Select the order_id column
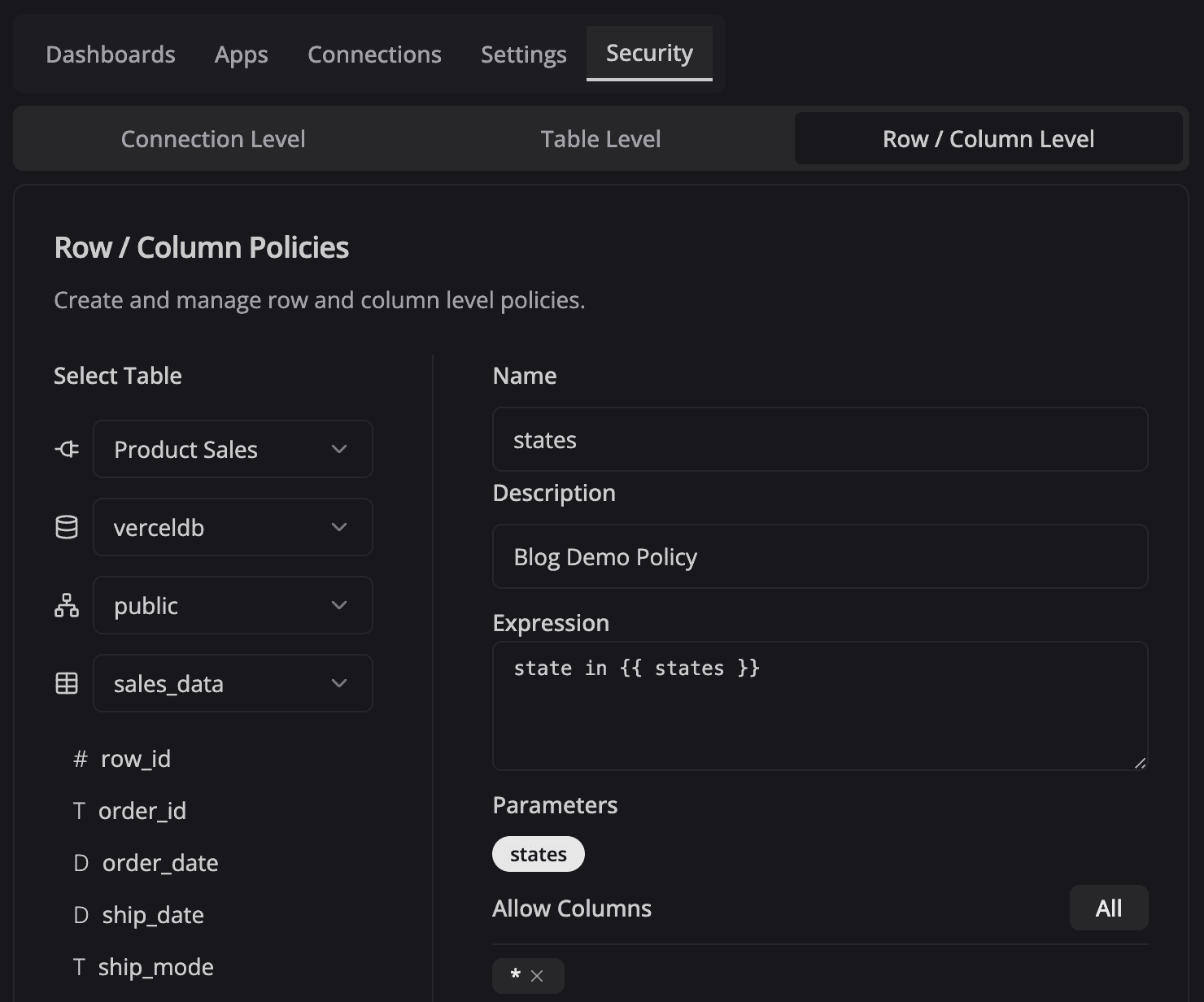This screenshot has height=1002, width=1204. (142, 811)
